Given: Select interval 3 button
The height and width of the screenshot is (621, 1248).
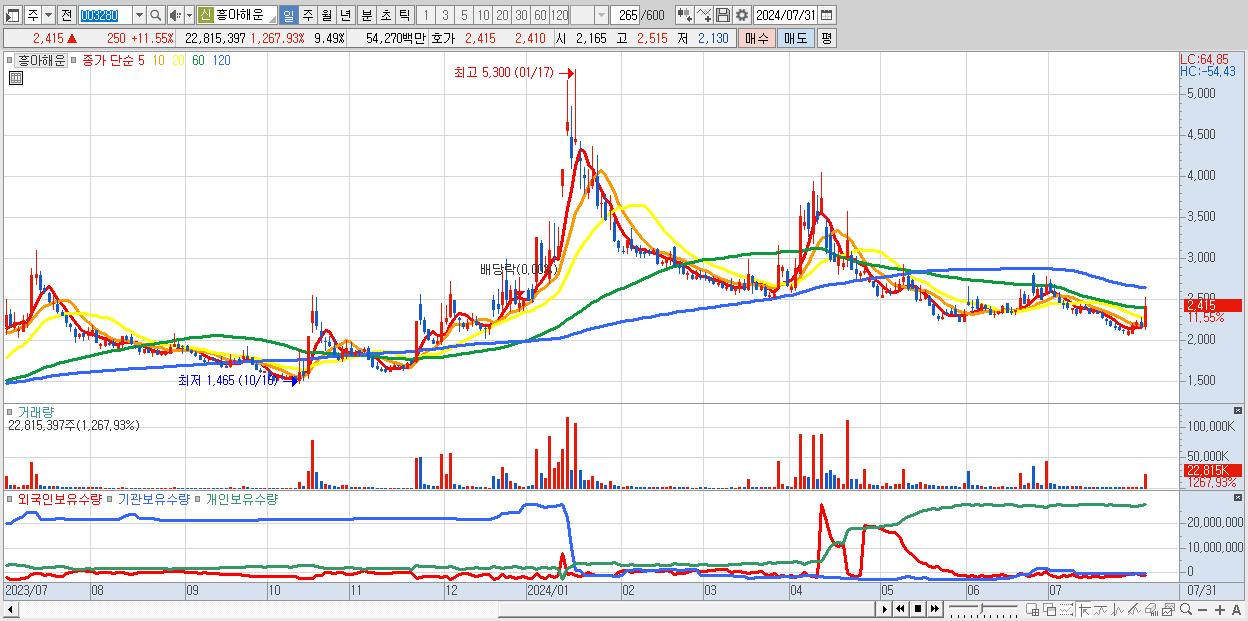Looking at the screenshot, I should (445, 15).
